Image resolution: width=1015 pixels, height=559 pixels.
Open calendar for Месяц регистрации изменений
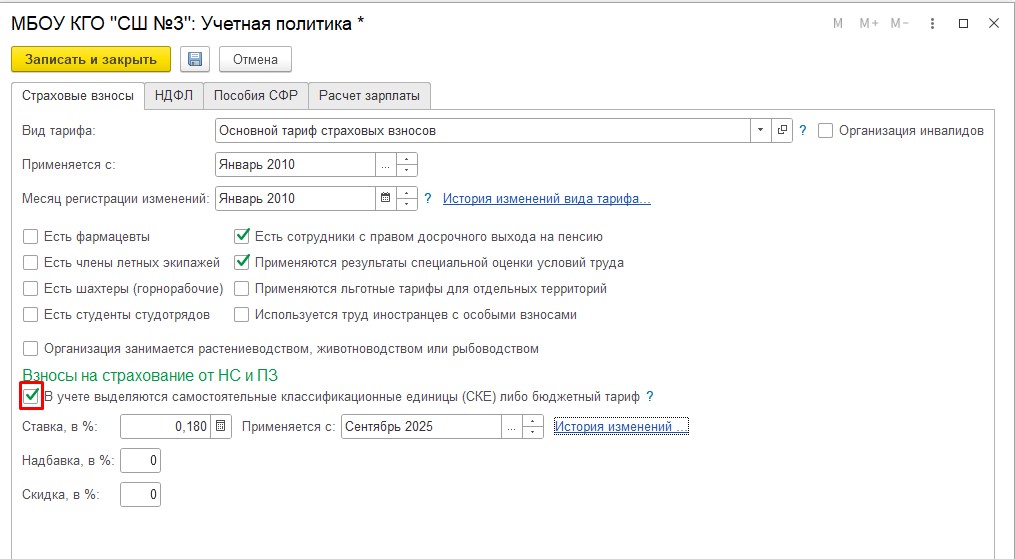pyautogui.click(x=386, y=198)
